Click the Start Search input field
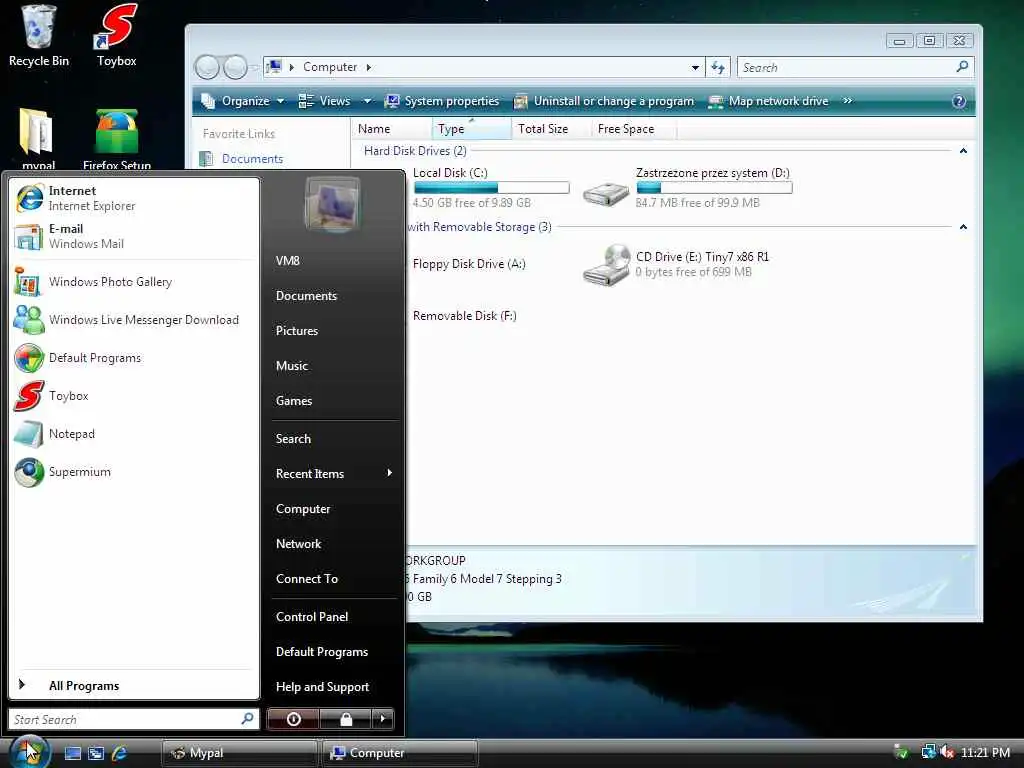Screen dimensions: 1024x768 [x=134, y=719]
